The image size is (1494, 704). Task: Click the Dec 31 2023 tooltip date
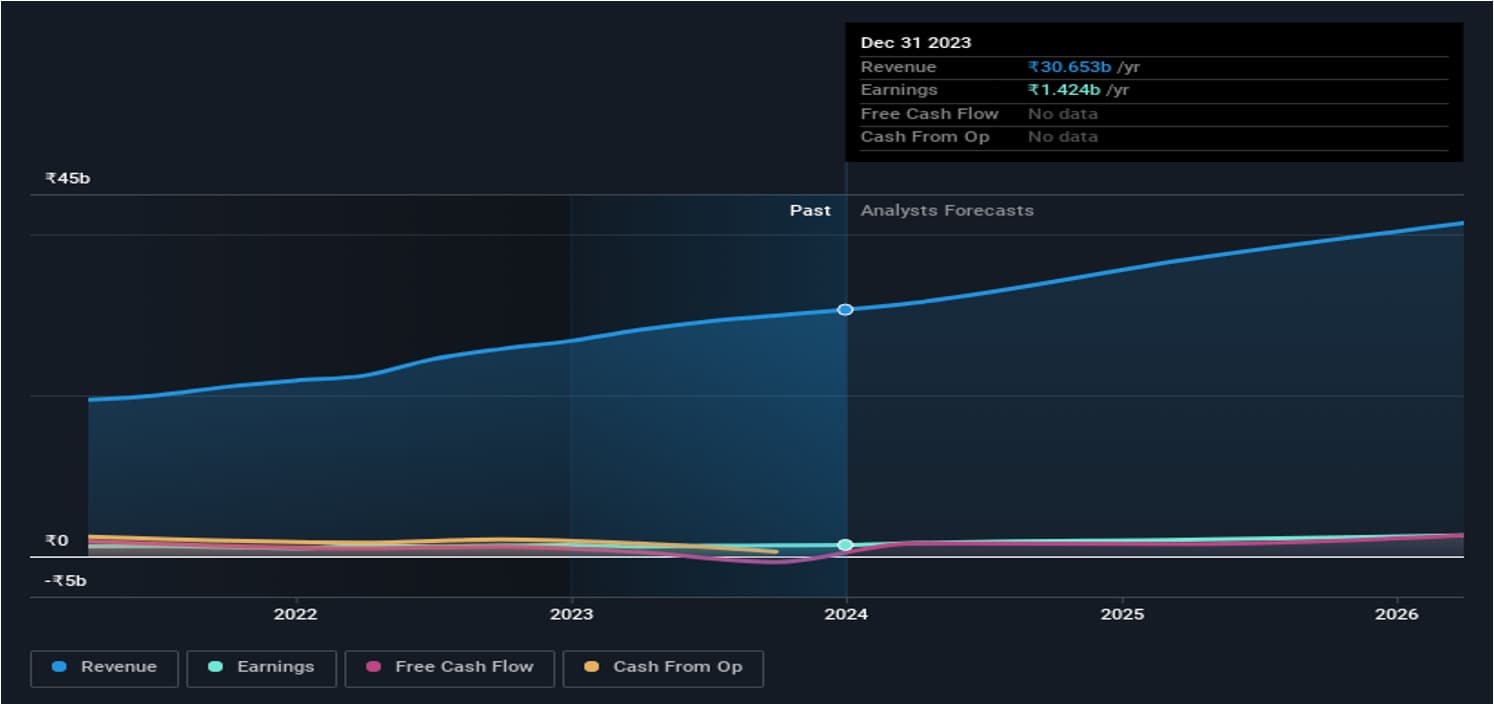915,43
